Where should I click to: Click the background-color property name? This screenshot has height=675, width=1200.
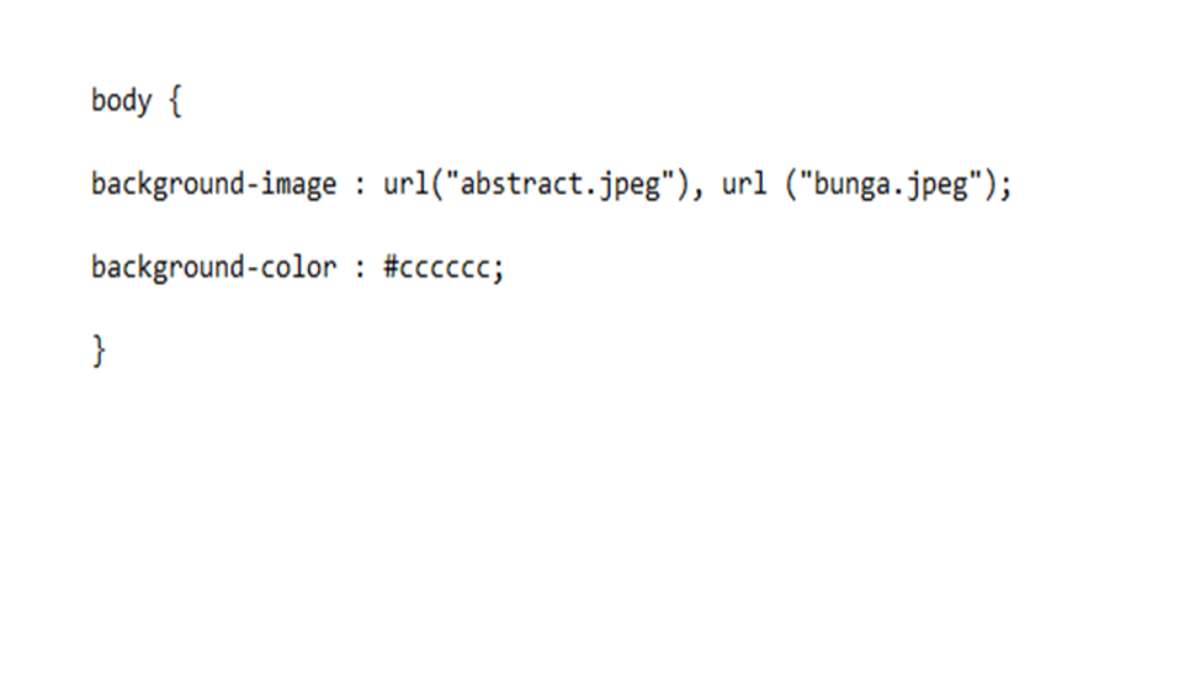tap(214, 267)
